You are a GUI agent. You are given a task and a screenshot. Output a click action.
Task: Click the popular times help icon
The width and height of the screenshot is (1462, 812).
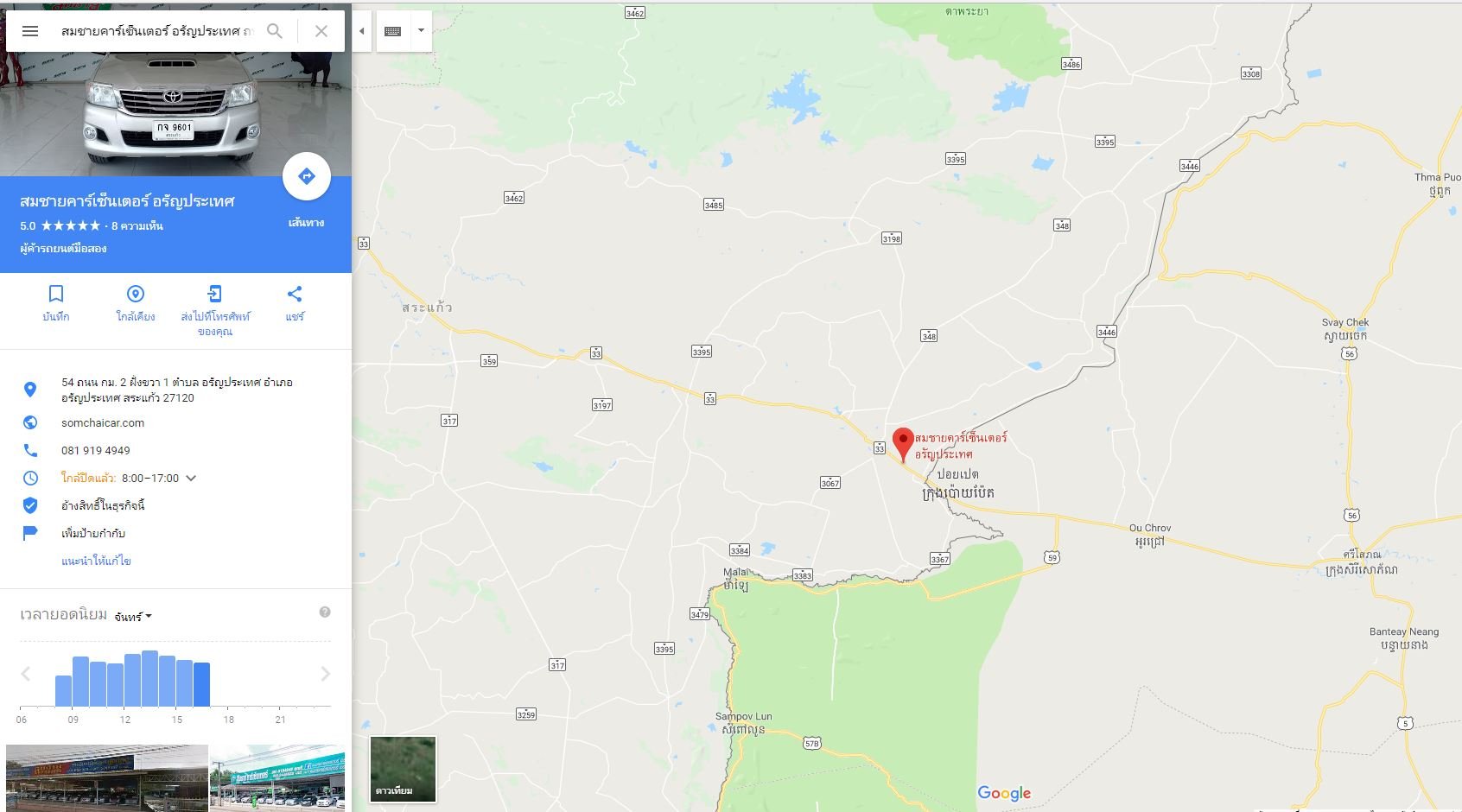[325, 612]
